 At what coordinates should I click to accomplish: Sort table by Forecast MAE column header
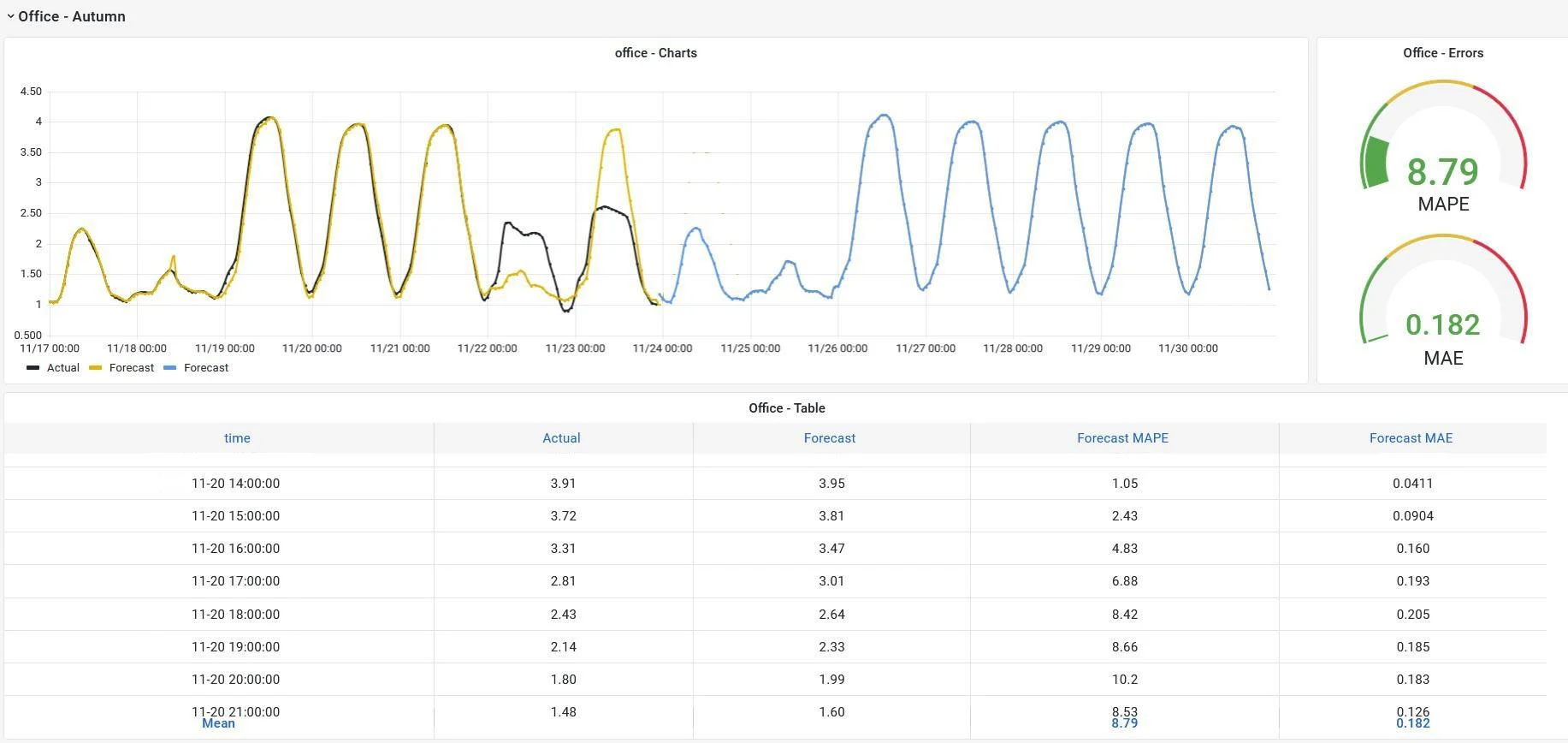(x=1411, y=438)
